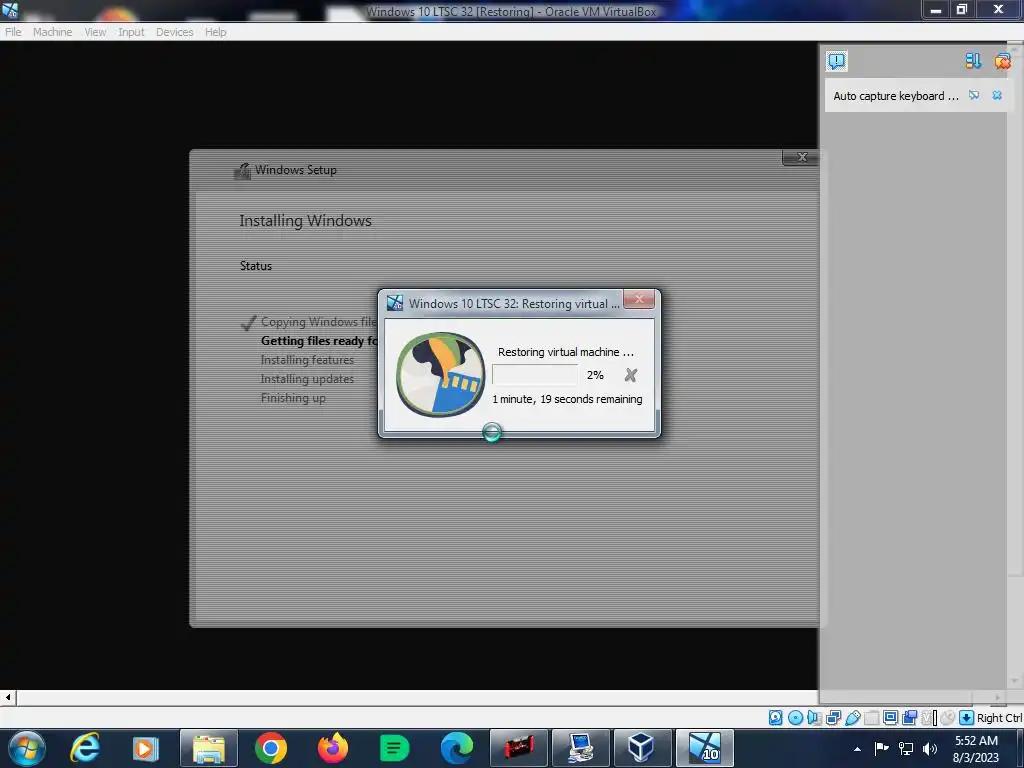The width and height of the screenshot is (1024, 768).
Task: Click the network adapters status icon
Action: pyautogui.click(x=833, y=718)
